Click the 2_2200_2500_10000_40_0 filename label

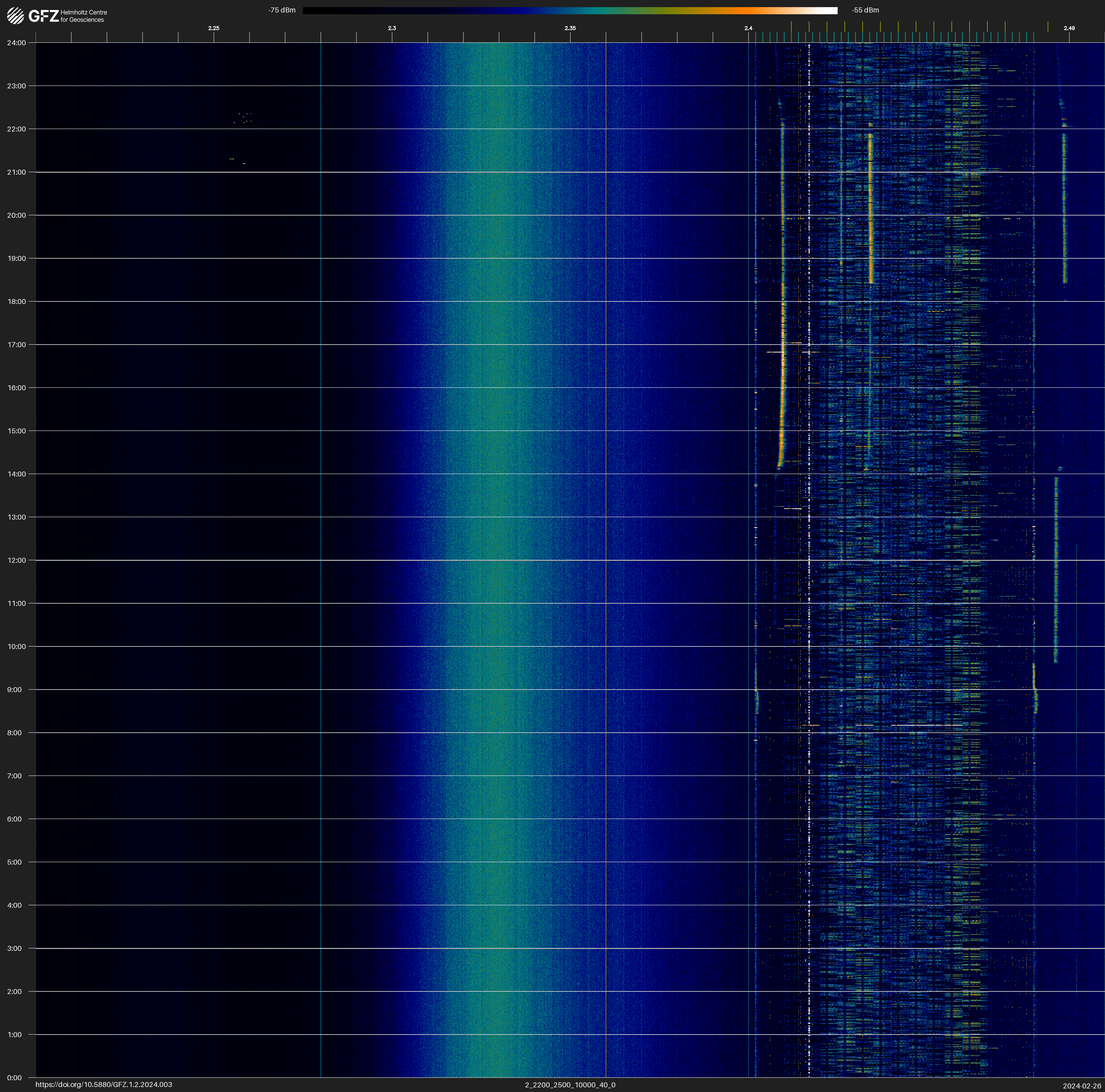pyautogui.click(x=570, y=1085)
